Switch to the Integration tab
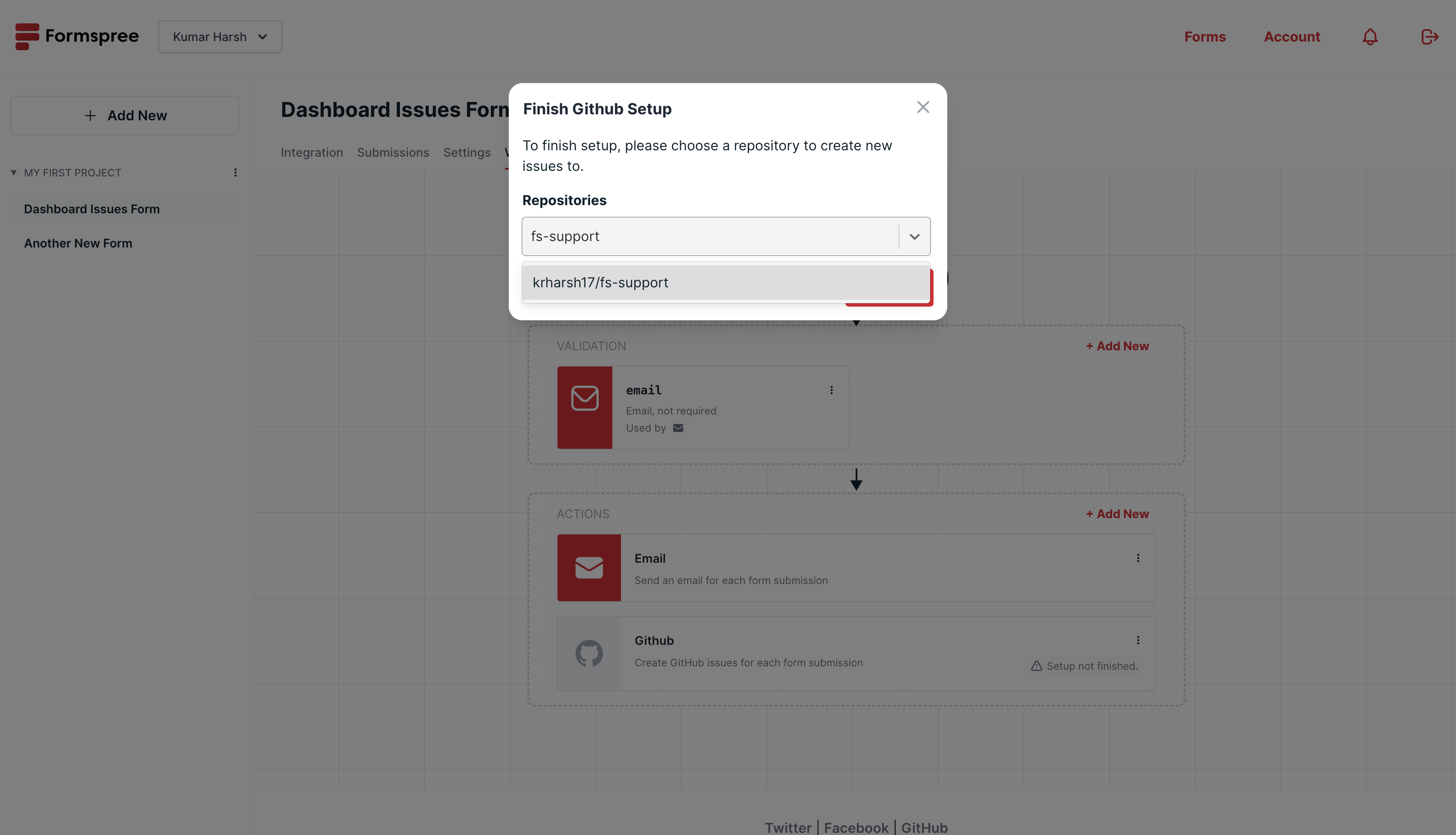The width and height of the screenshot is (1456, 835). [311, 152]
